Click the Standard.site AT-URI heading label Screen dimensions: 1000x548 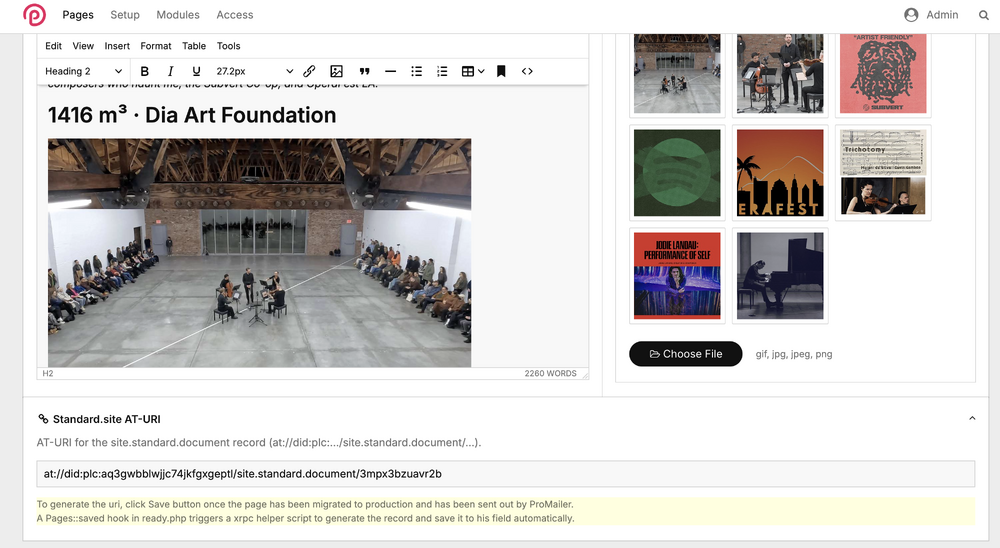tap(107, 419)
